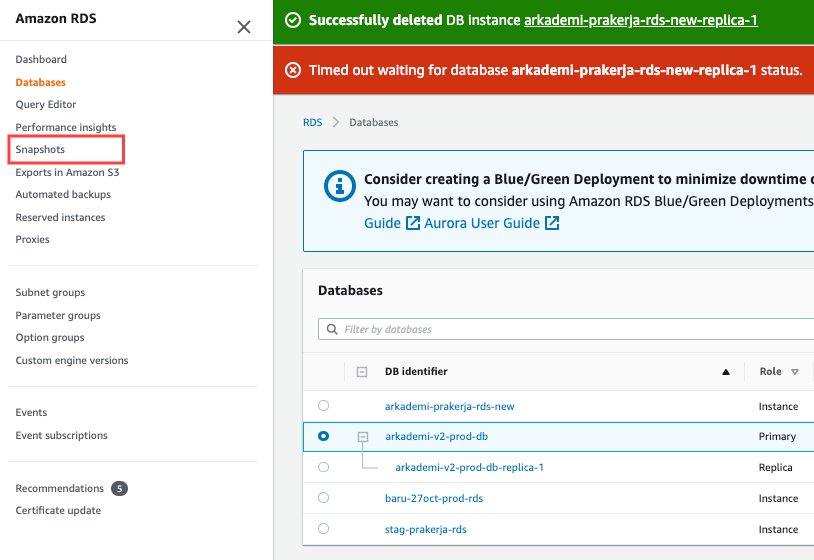Click the Databases breadcrumb text
Image resolution: width=814 pixels, height=560 pixels.
coord(374,122)
